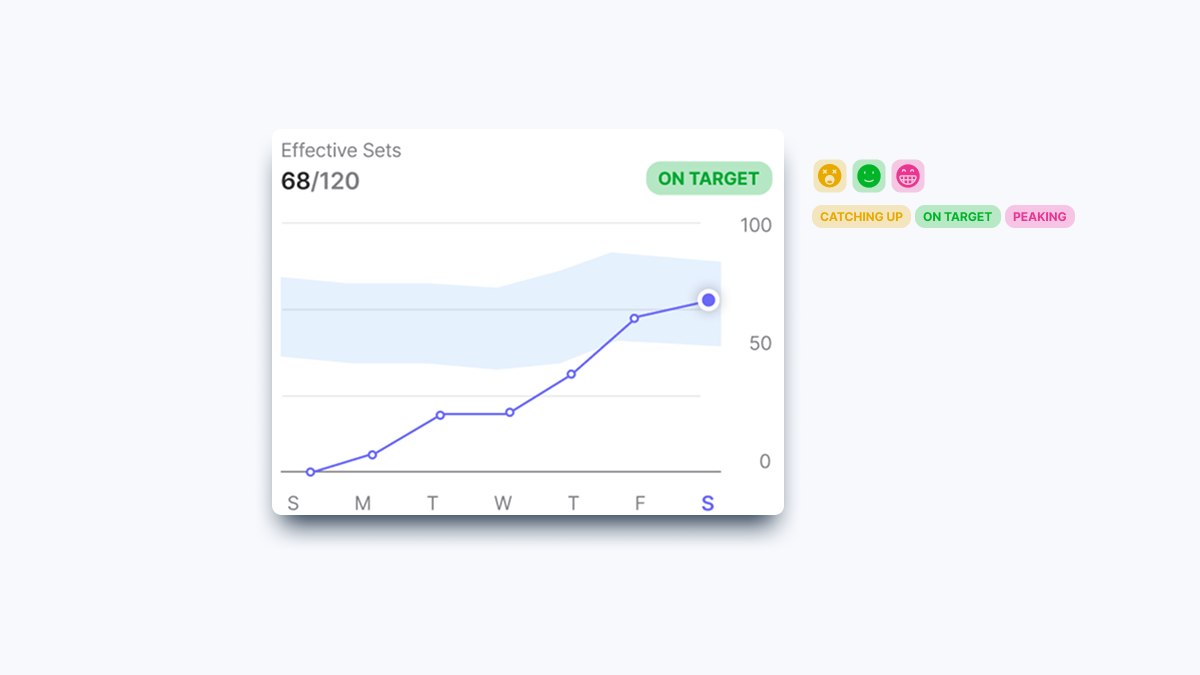Viewport: 1200px width, 675px height.
Task: Select the F day label on the axis
Action: [x=640, y=503]
